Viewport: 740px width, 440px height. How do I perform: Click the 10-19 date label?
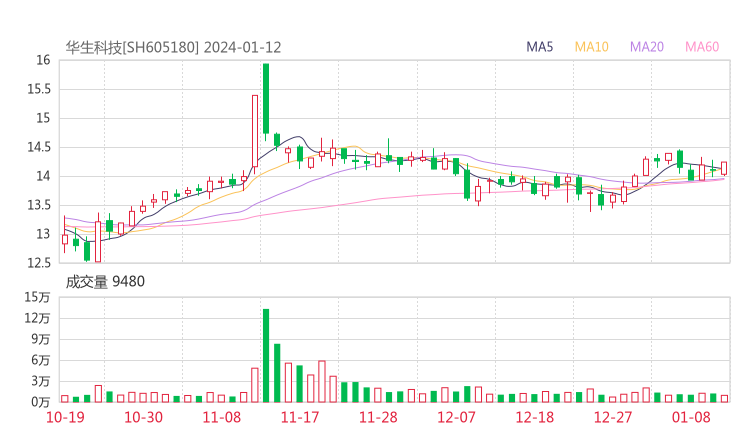click(65, 418)
